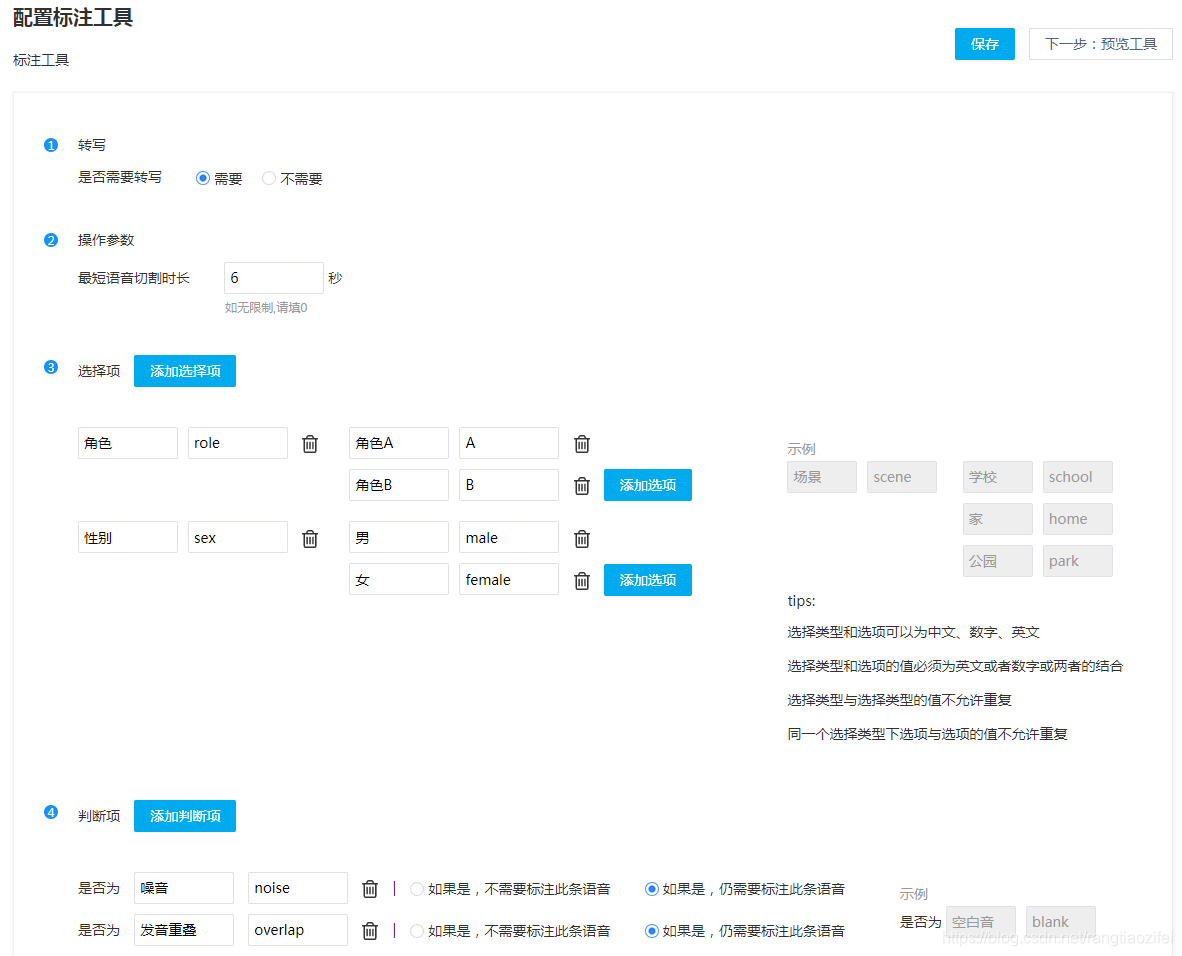Delete the 发音重叠 overlap judgment item
The image size is (1182, 956).
pos(369,930)
